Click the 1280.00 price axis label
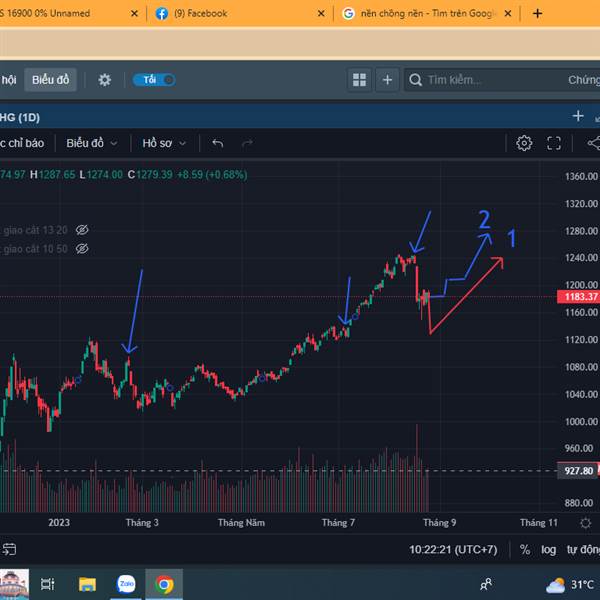The image size is (600, 600). tap(581, 231)
